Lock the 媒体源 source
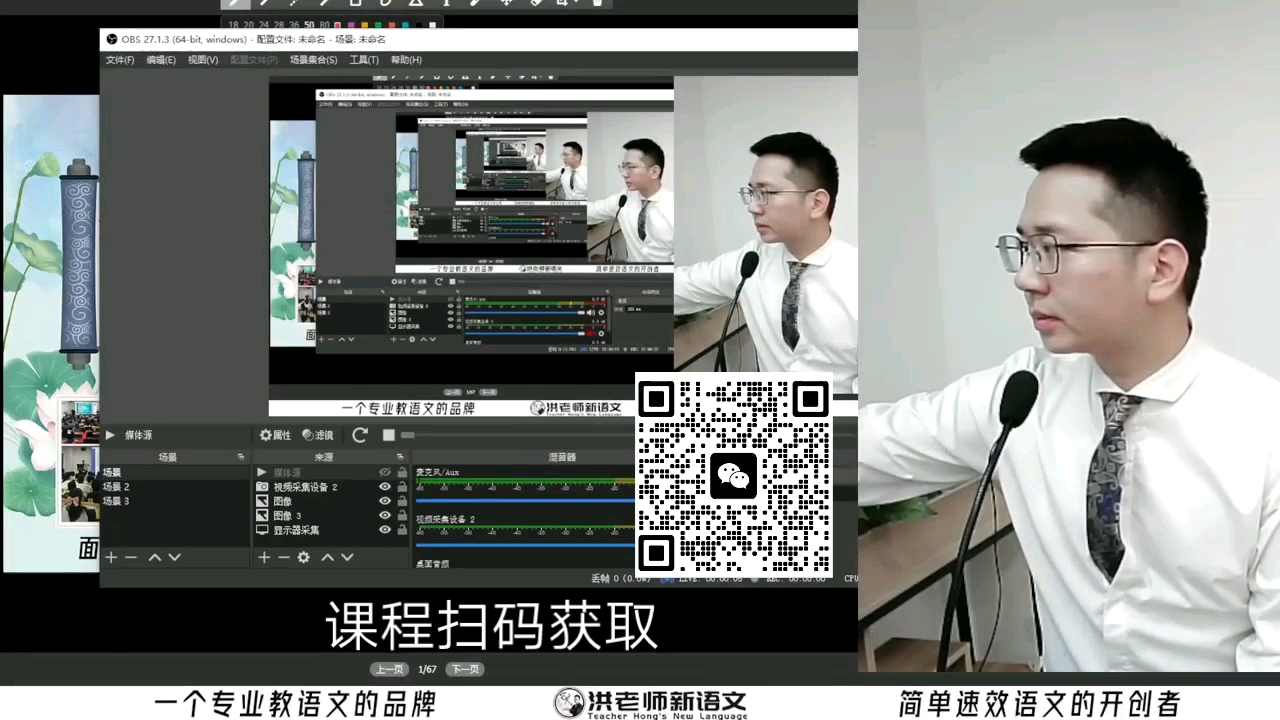 (402, 472)
